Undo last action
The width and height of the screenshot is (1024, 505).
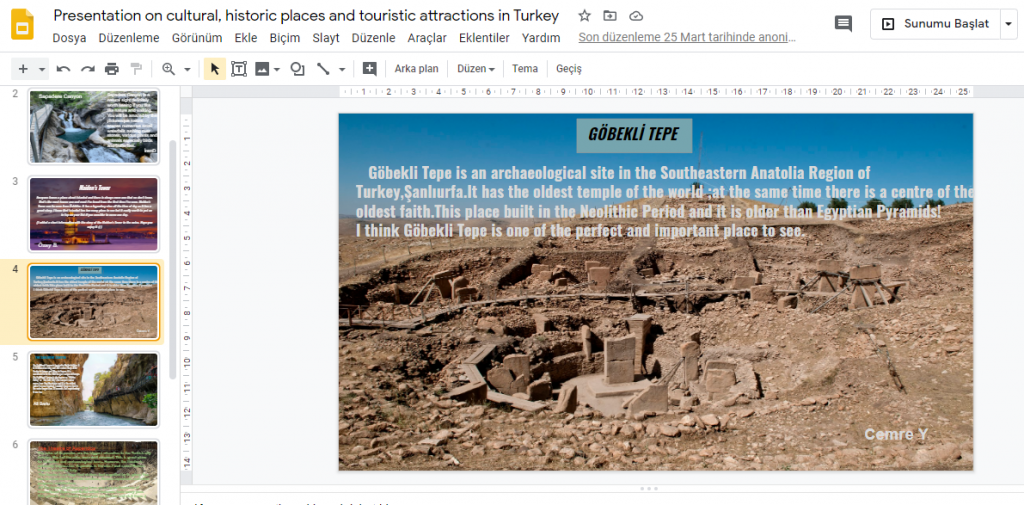click(x=63, y=69)
